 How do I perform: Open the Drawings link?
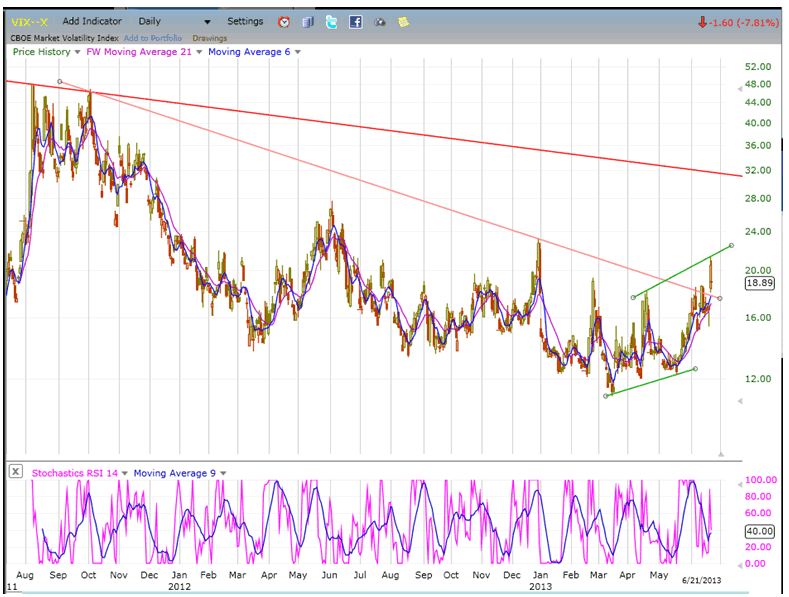[x=210, y=38]
